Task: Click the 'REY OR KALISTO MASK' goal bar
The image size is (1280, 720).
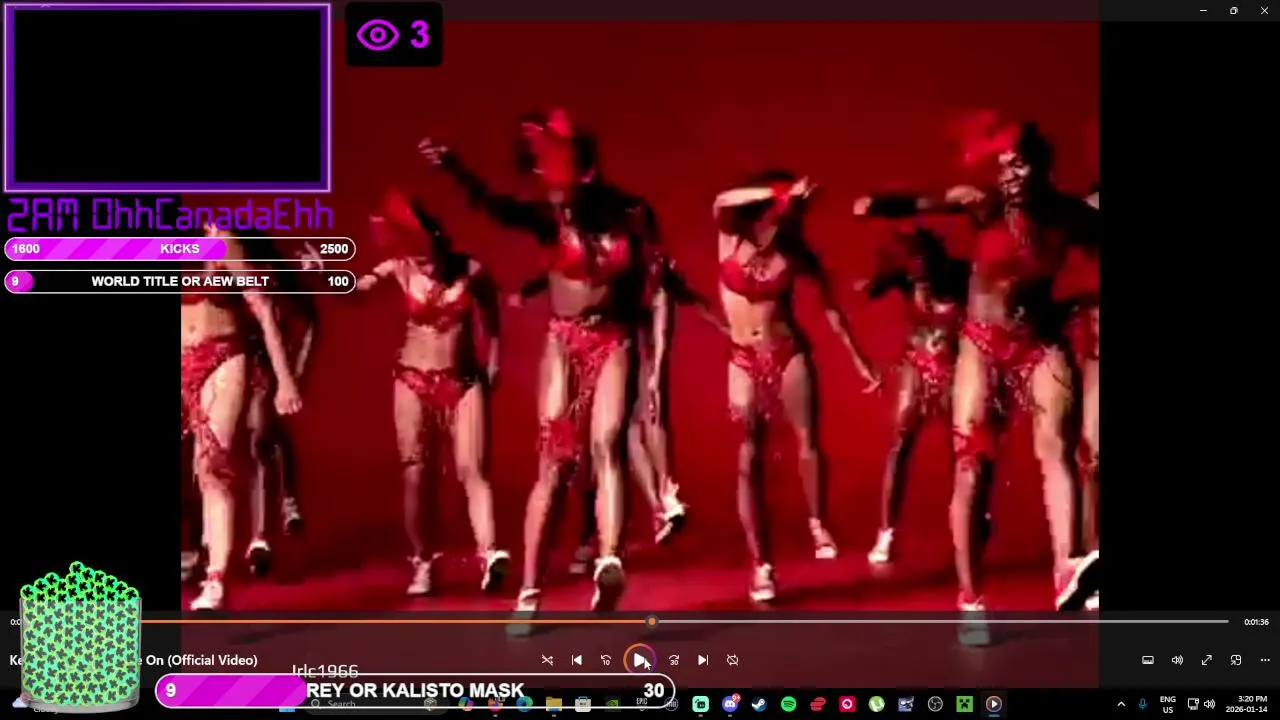Action: tap(415, 691)
